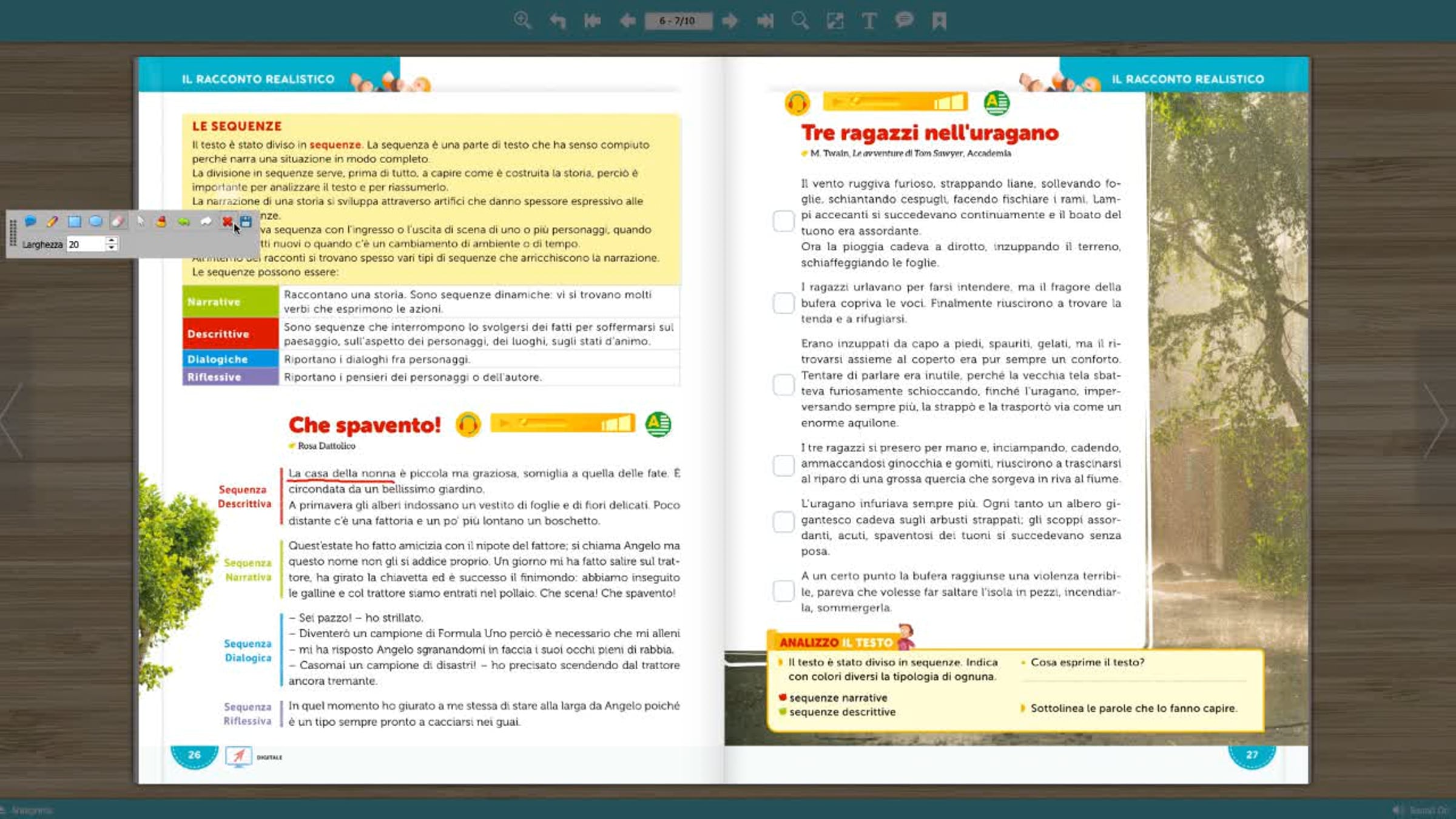Click the page number field 6-7/10

(678, 21)
